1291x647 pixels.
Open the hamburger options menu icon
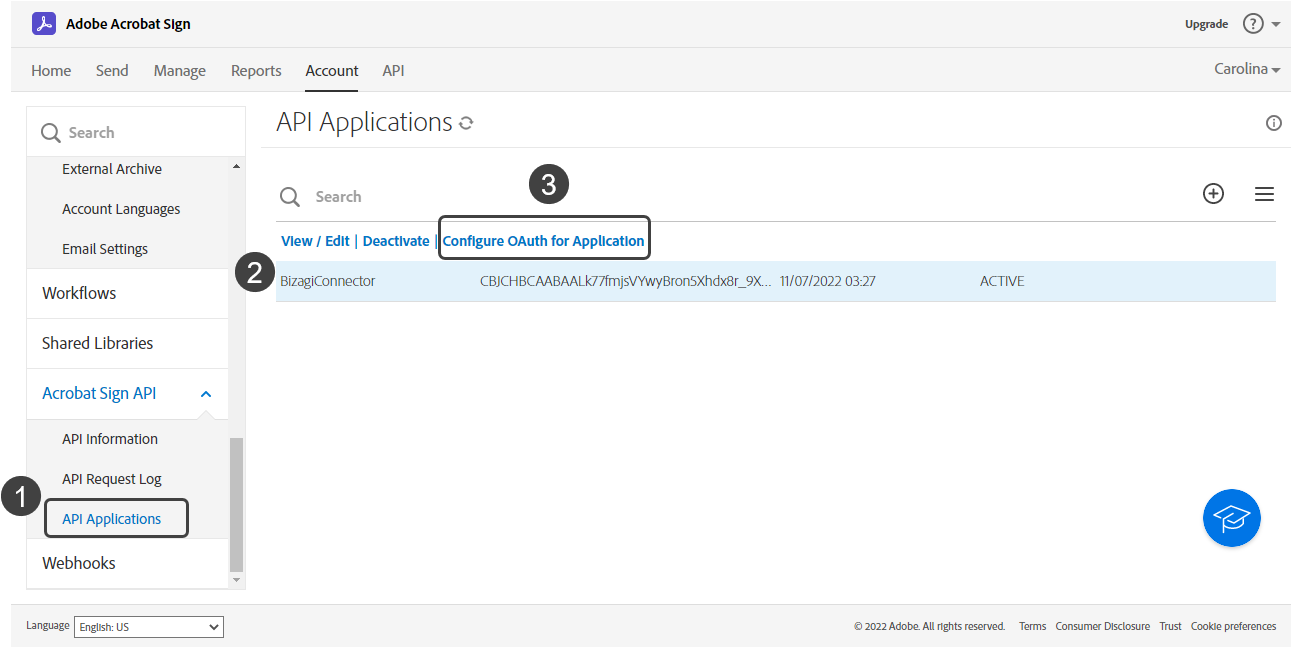click(1264, 194)
